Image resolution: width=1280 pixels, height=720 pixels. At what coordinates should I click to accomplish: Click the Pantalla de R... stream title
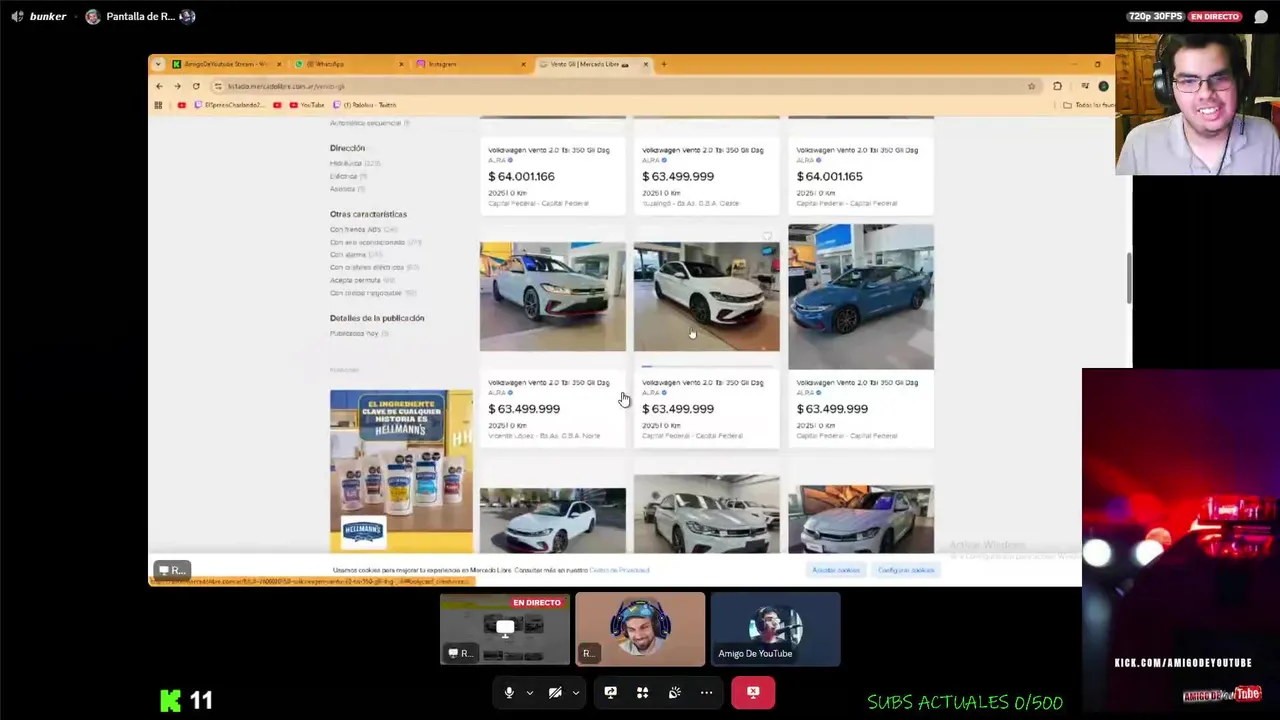pos(140,16)
